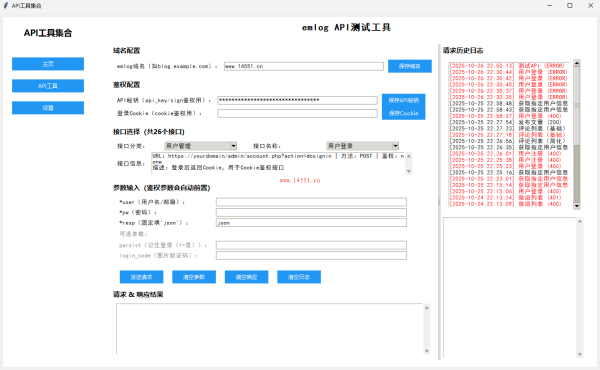Click inside the 接口信息 URL text box
Image resolution: width=600 pixels, height=370 pixels.
point(279,163)
